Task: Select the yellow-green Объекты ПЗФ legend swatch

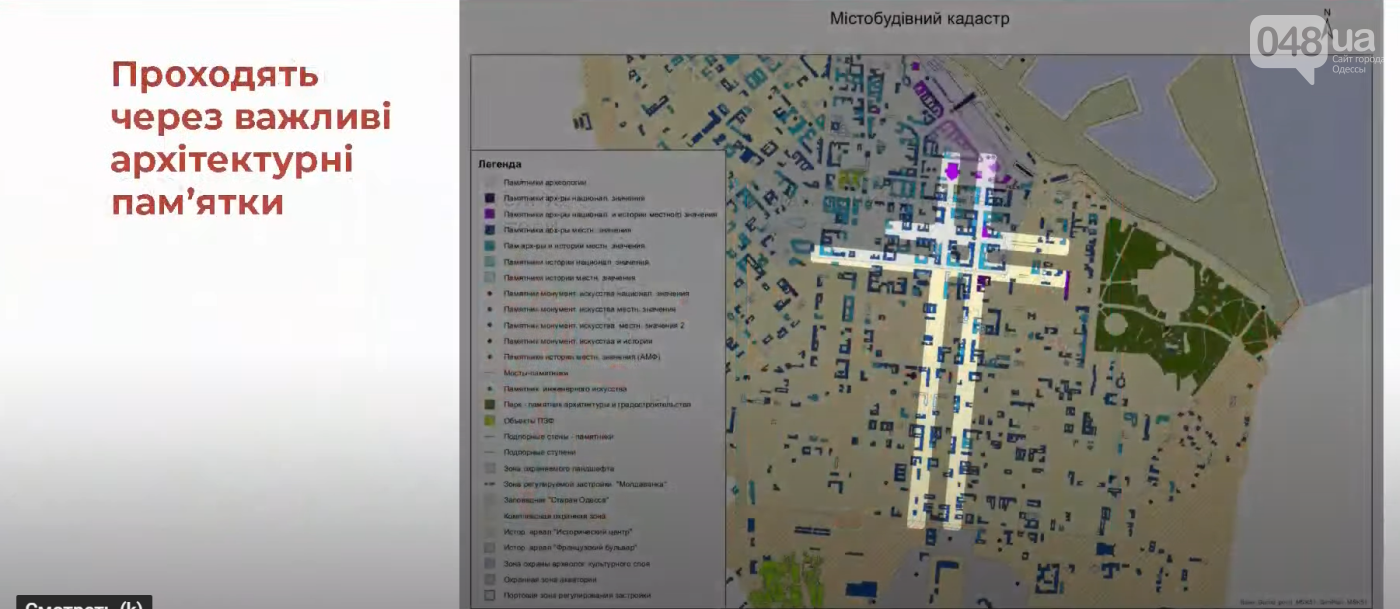Action: (488, 421)
